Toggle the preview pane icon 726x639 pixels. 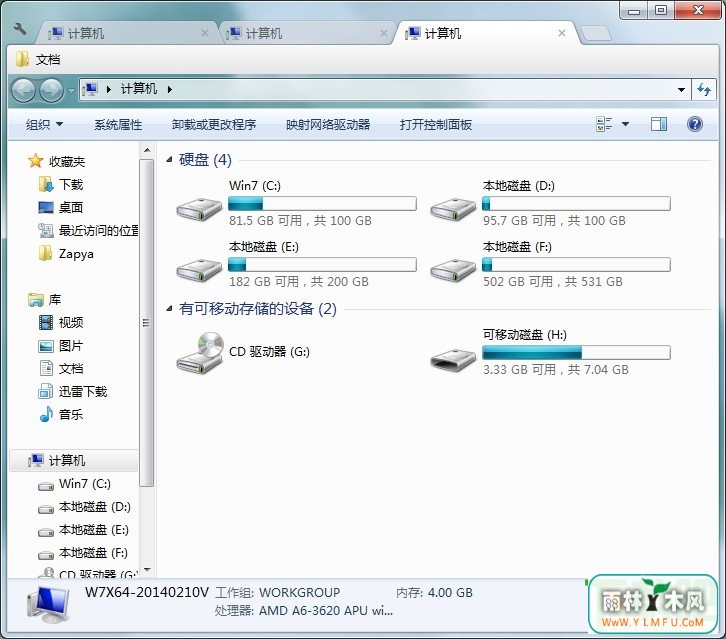[x=658, y=124]
